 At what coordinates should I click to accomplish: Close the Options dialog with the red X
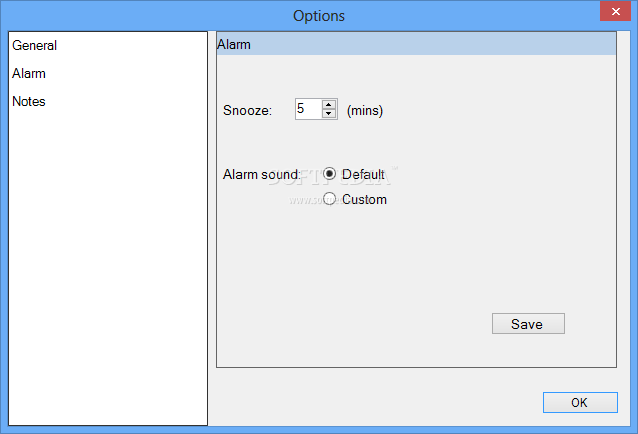click(x=616, y=11)
